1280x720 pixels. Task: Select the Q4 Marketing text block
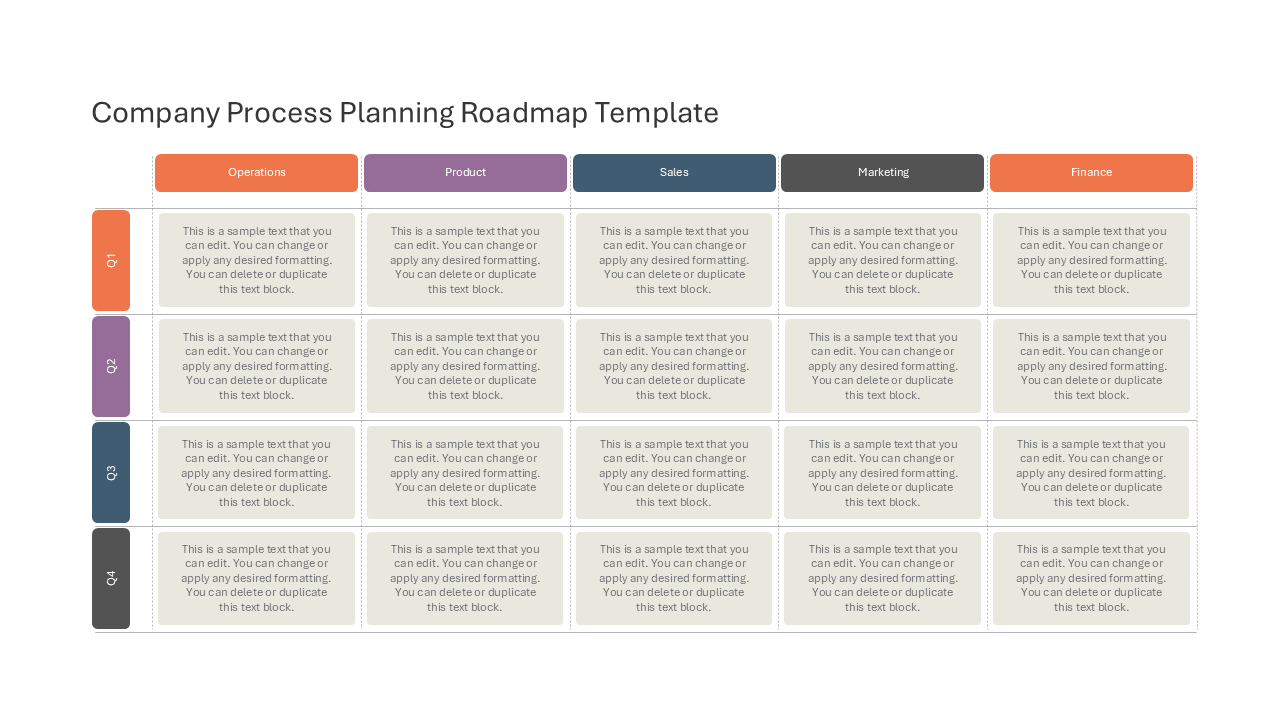(x=882, y=578)
